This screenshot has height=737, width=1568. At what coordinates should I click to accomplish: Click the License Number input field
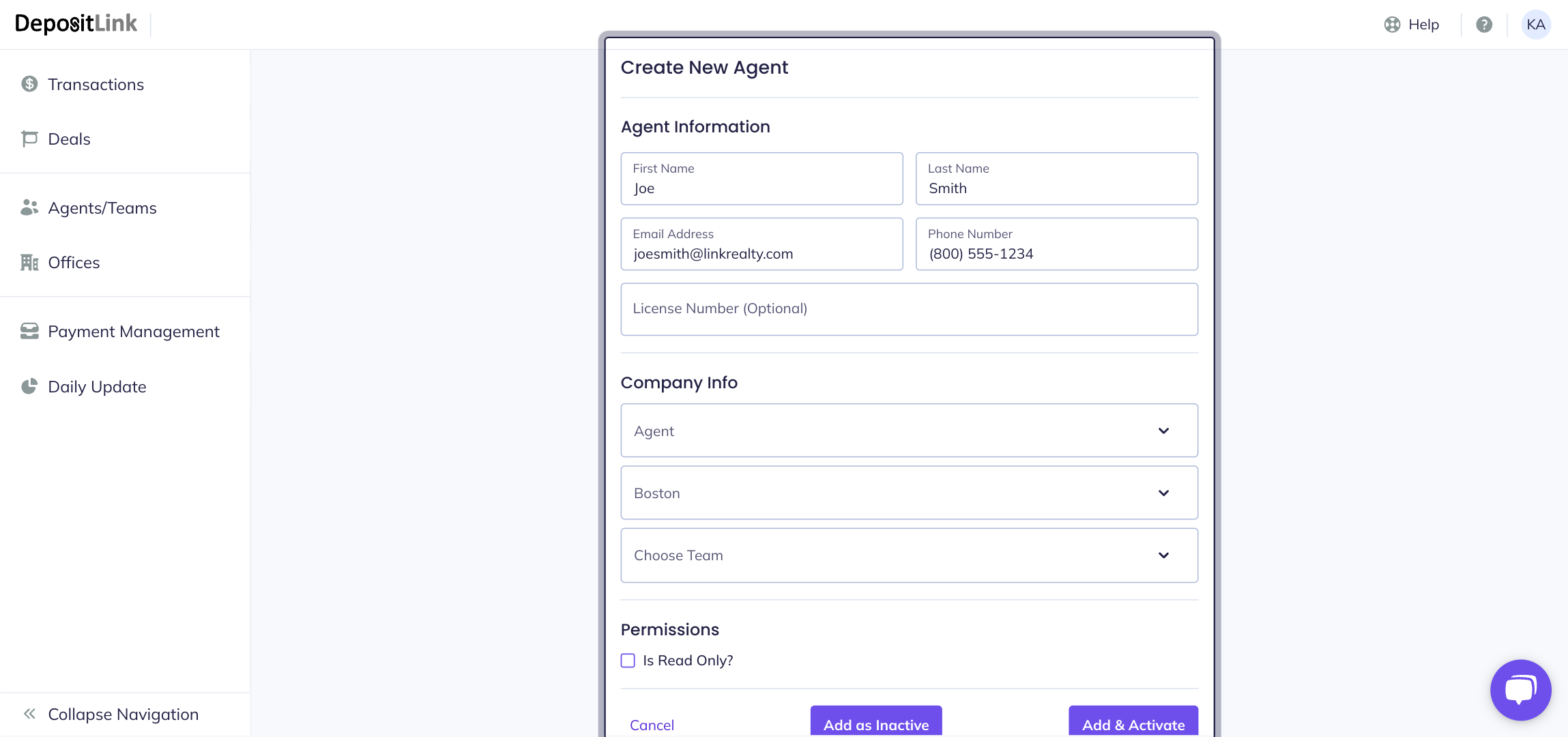pyautogui.click(x=909, y=309)
